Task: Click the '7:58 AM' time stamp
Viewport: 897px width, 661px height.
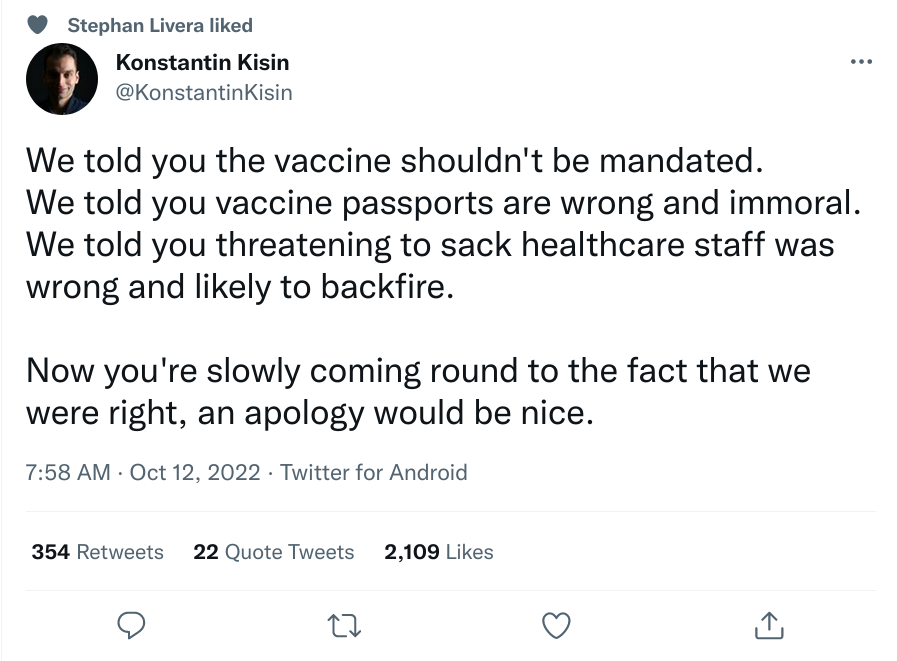Action: [68, 472]
